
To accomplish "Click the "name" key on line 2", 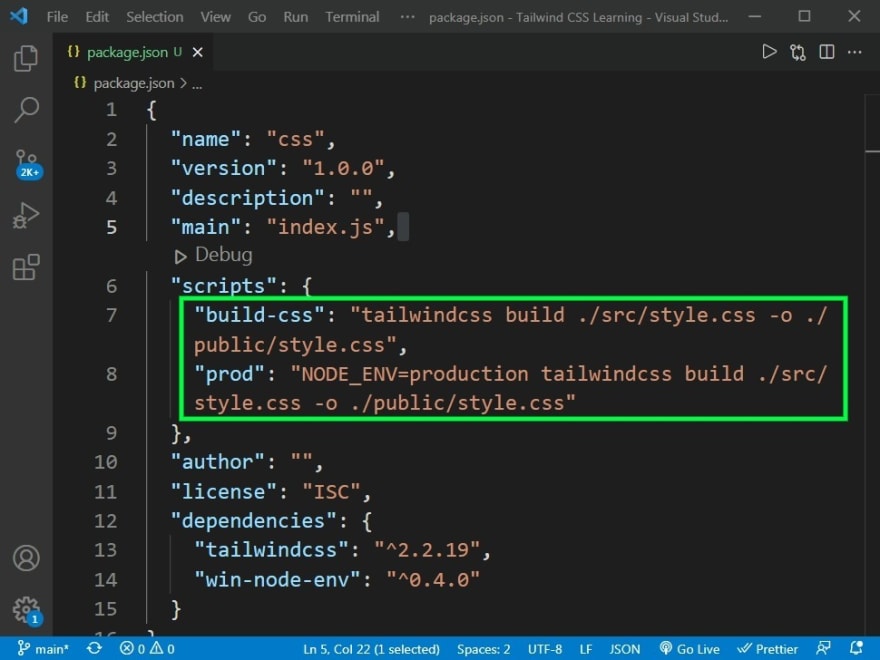I will coord(205,139).
